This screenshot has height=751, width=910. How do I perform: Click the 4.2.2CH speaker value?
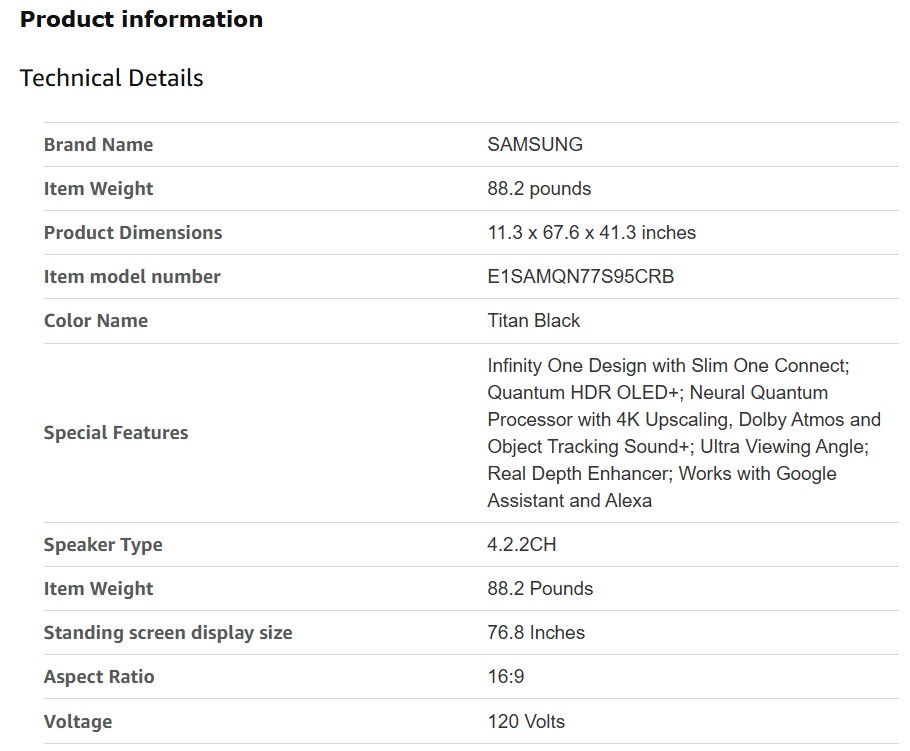pos(521,544)
